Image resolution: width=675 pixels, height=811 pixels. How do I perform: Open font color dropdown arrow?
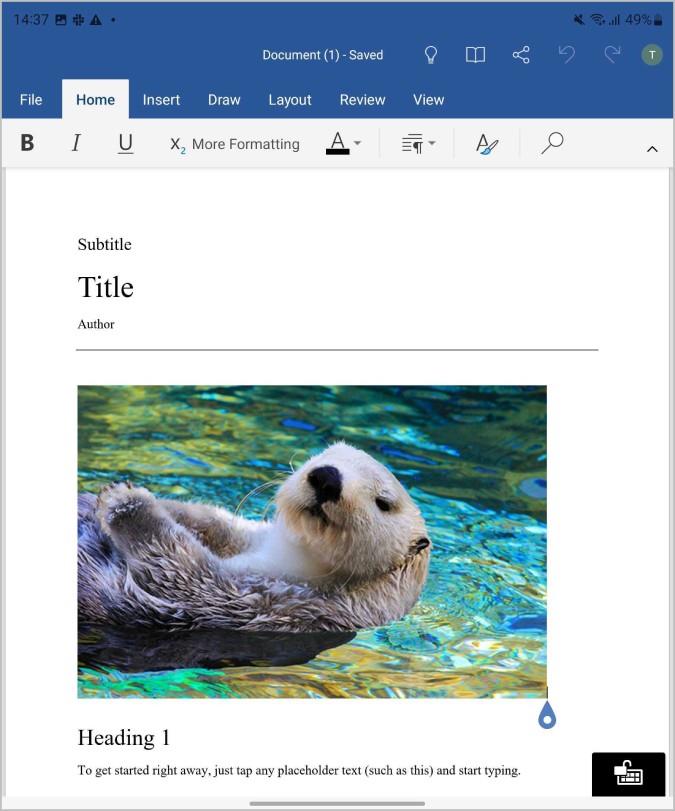[x=357, y=143]
